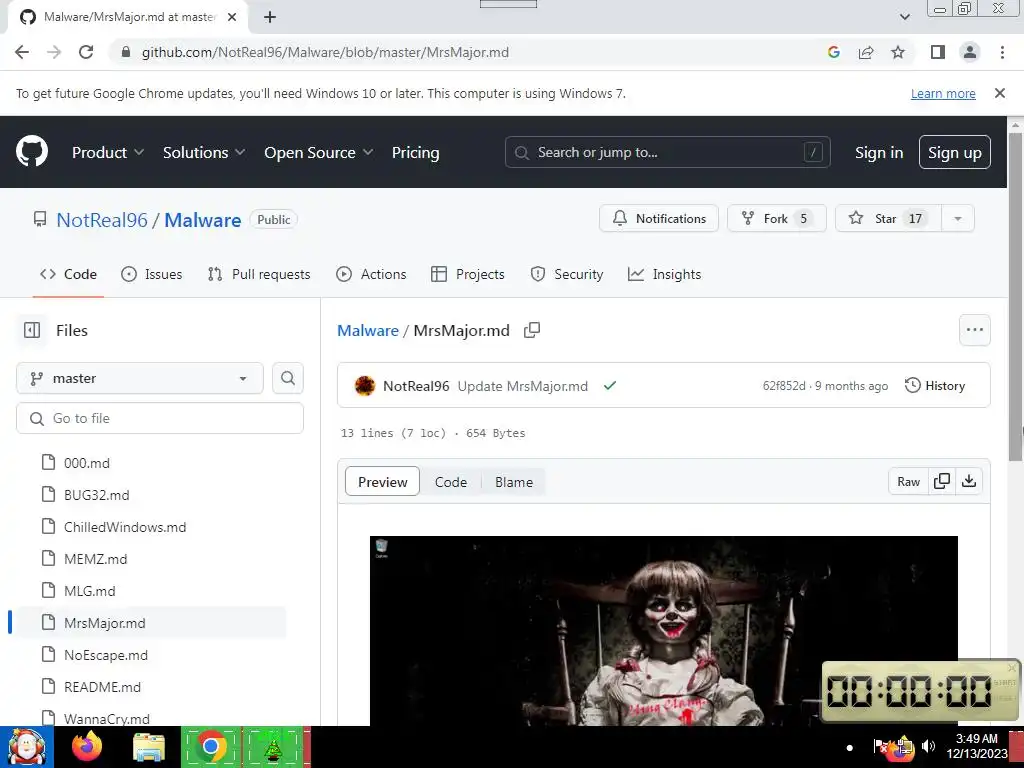Open Firefox from the taskbar
Screen dimensions: 1024x768
pyautogui.click(x=87, y=747)
